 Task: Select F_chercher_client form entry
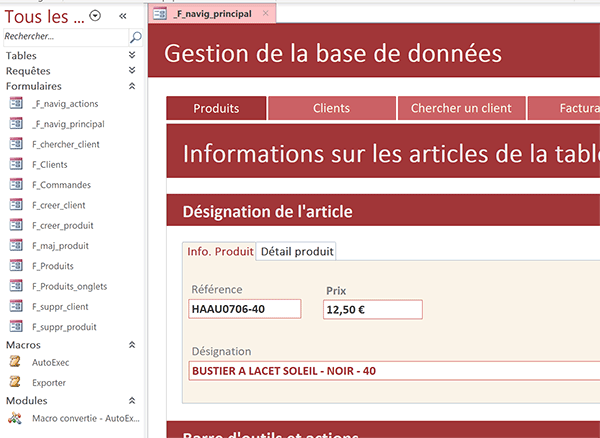(66, 144)
